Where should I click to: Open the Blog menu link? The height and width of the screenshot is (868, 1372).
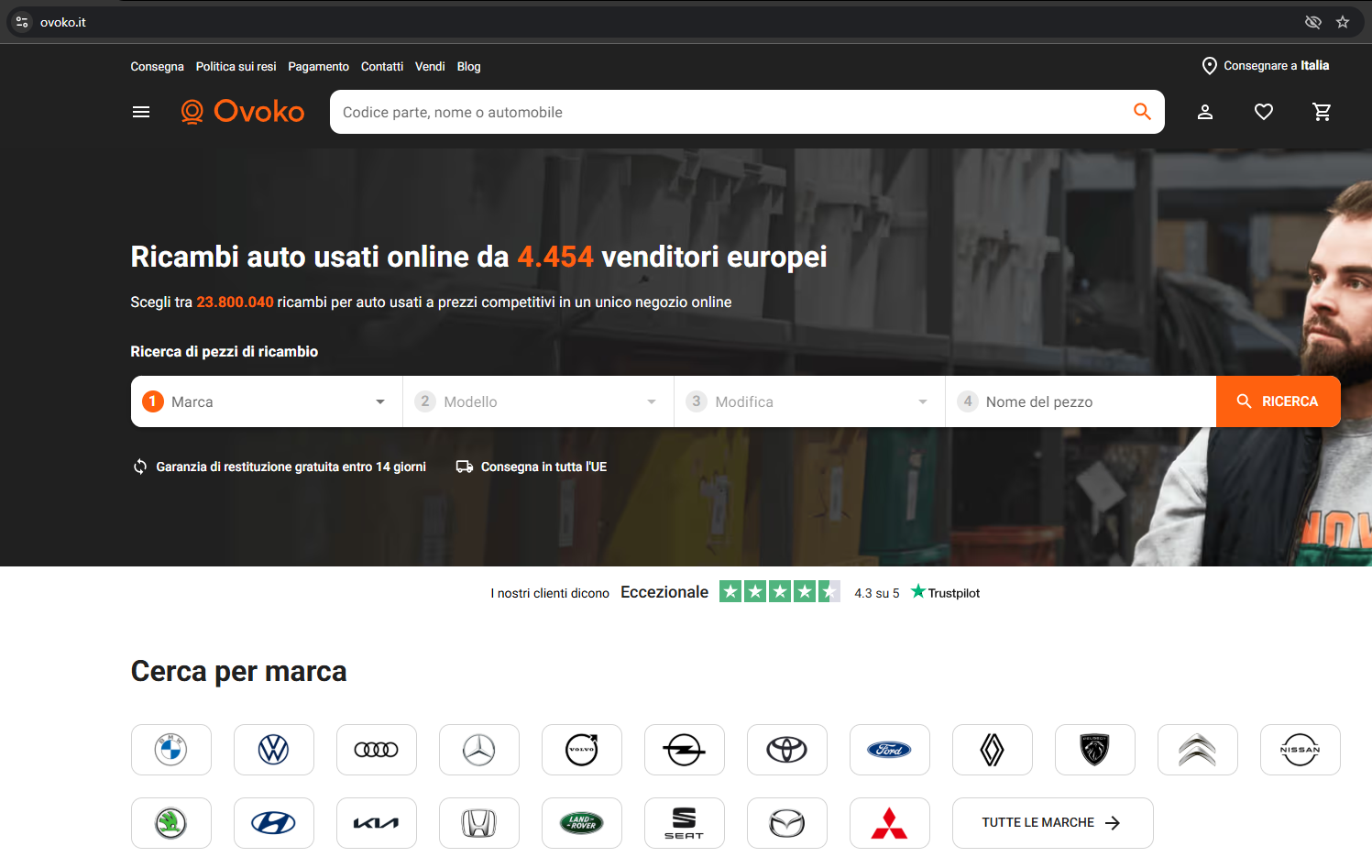click(x=468, y=67)
